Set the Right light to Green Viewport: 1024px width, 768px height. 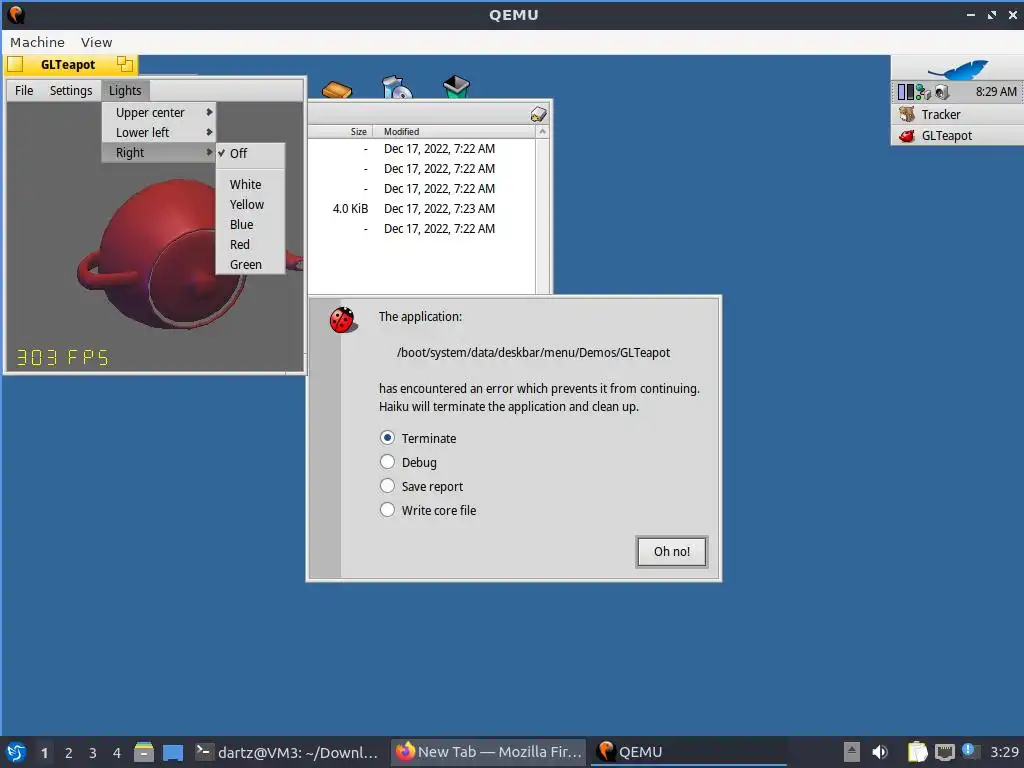(250, 264)
